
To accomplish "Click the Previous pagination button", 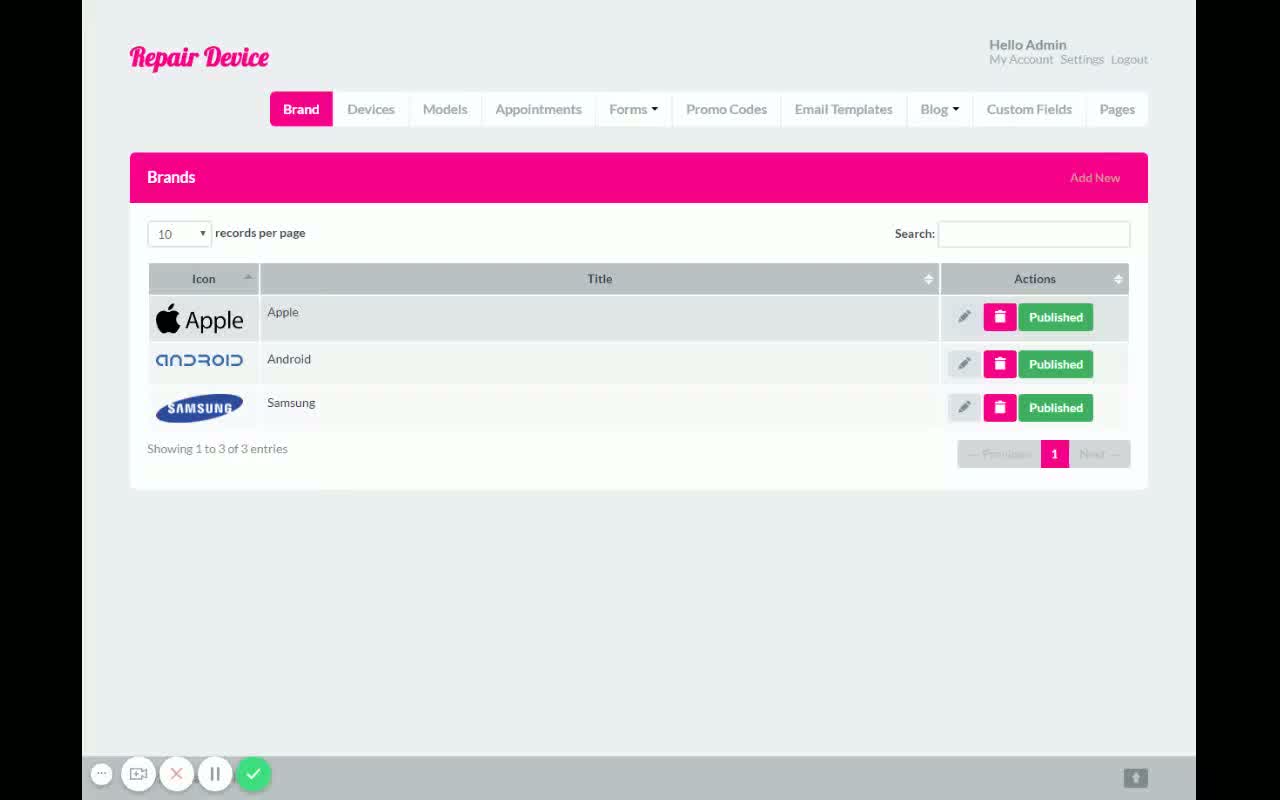I will pos(999,454).
